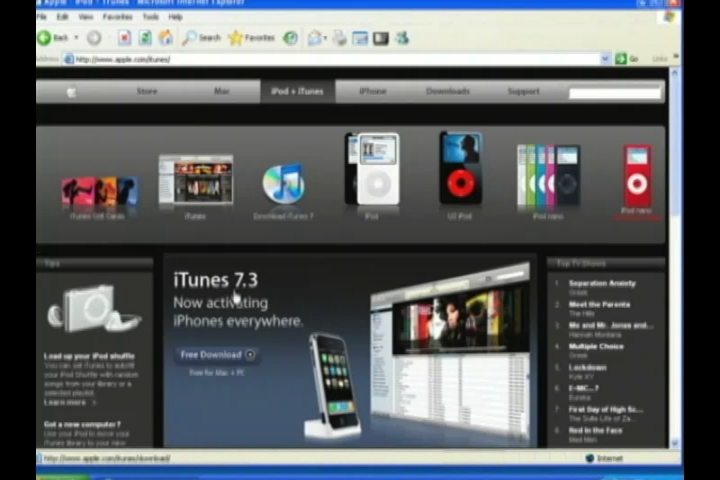This screenshot has height=480, width=720.
Task: Click the Messenger icon in toolbar
Action: pos(402,38)
